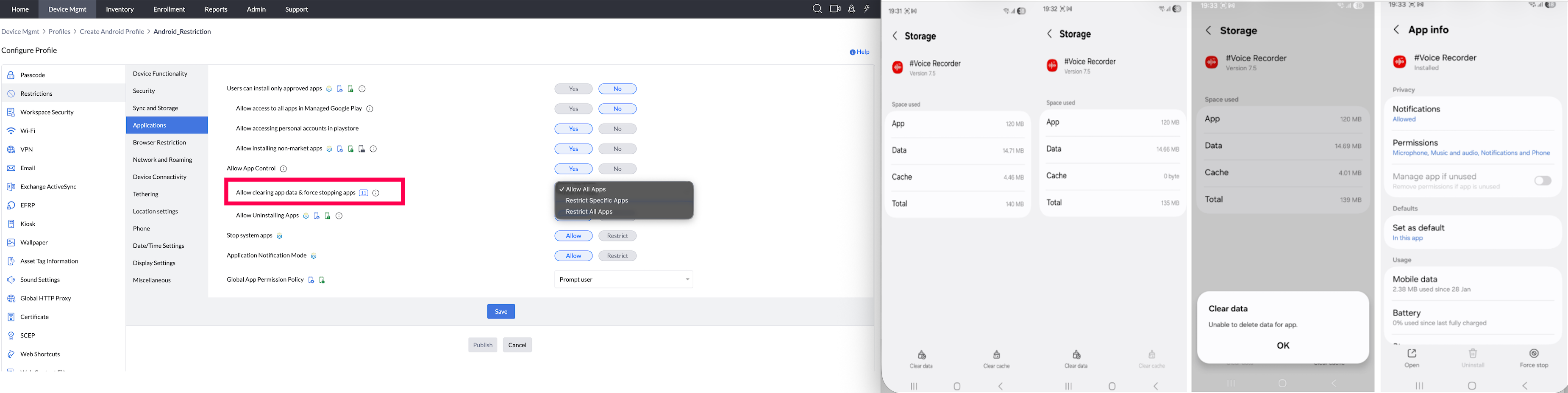The width and height of the screenshot is (1568, 393).
Task: Switch Allow installing non-market apps to No
Action: pyautogui.click(x=617, y=149)
